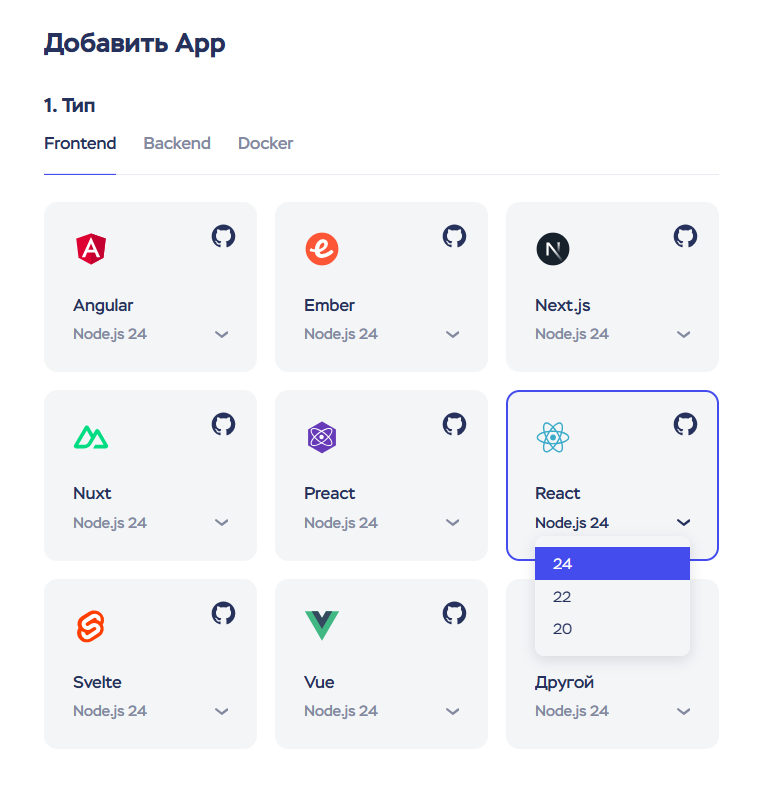Switch to the Backend tab

[x=177, y=143]
